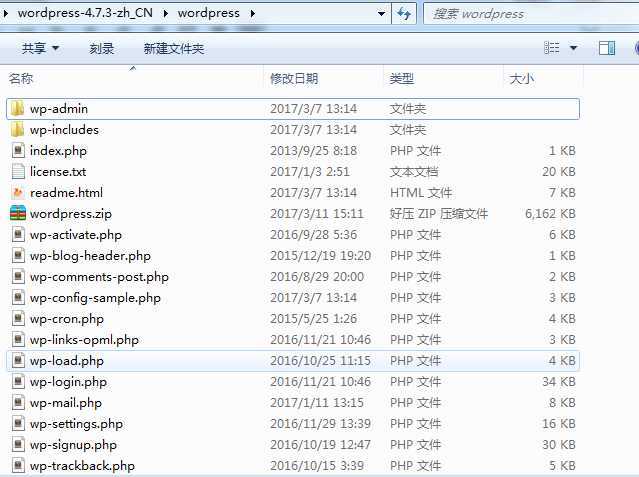Select the file name readme.html
Image resolution: width=639 pixels, height=477 pixels.
(66, 192)
